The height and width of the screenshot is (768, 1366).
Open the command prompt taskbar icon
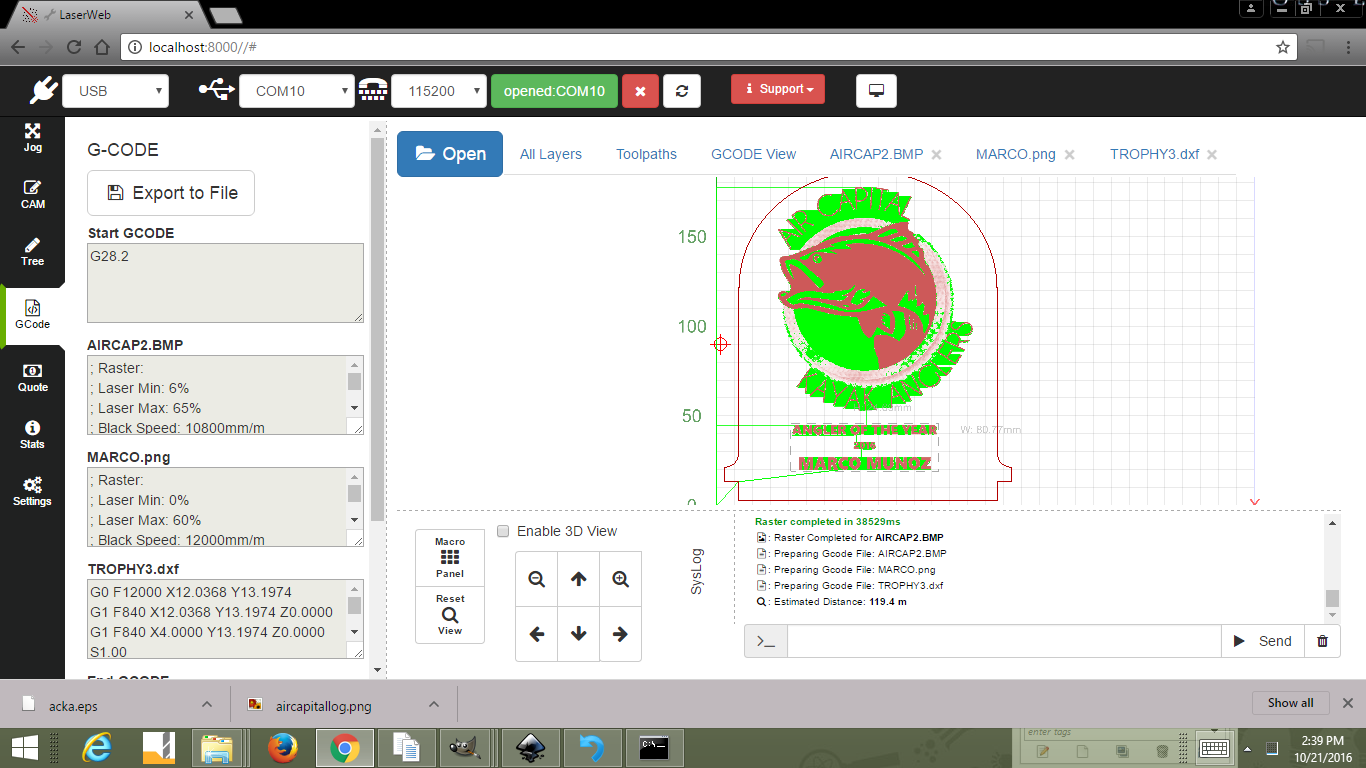click(x=654, y=748)
